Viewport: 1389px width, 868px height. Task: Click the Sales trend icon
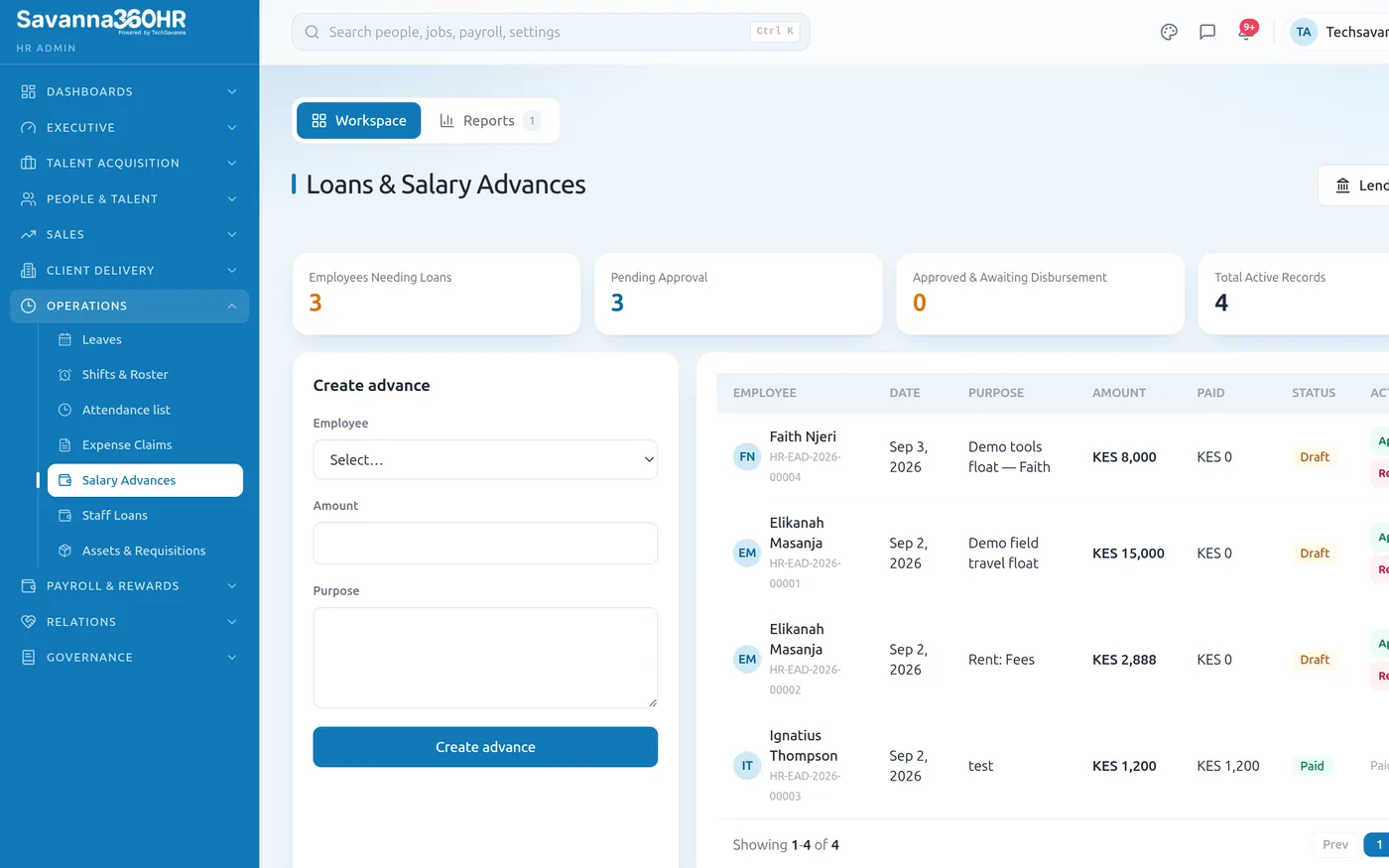tap(28, 234)
